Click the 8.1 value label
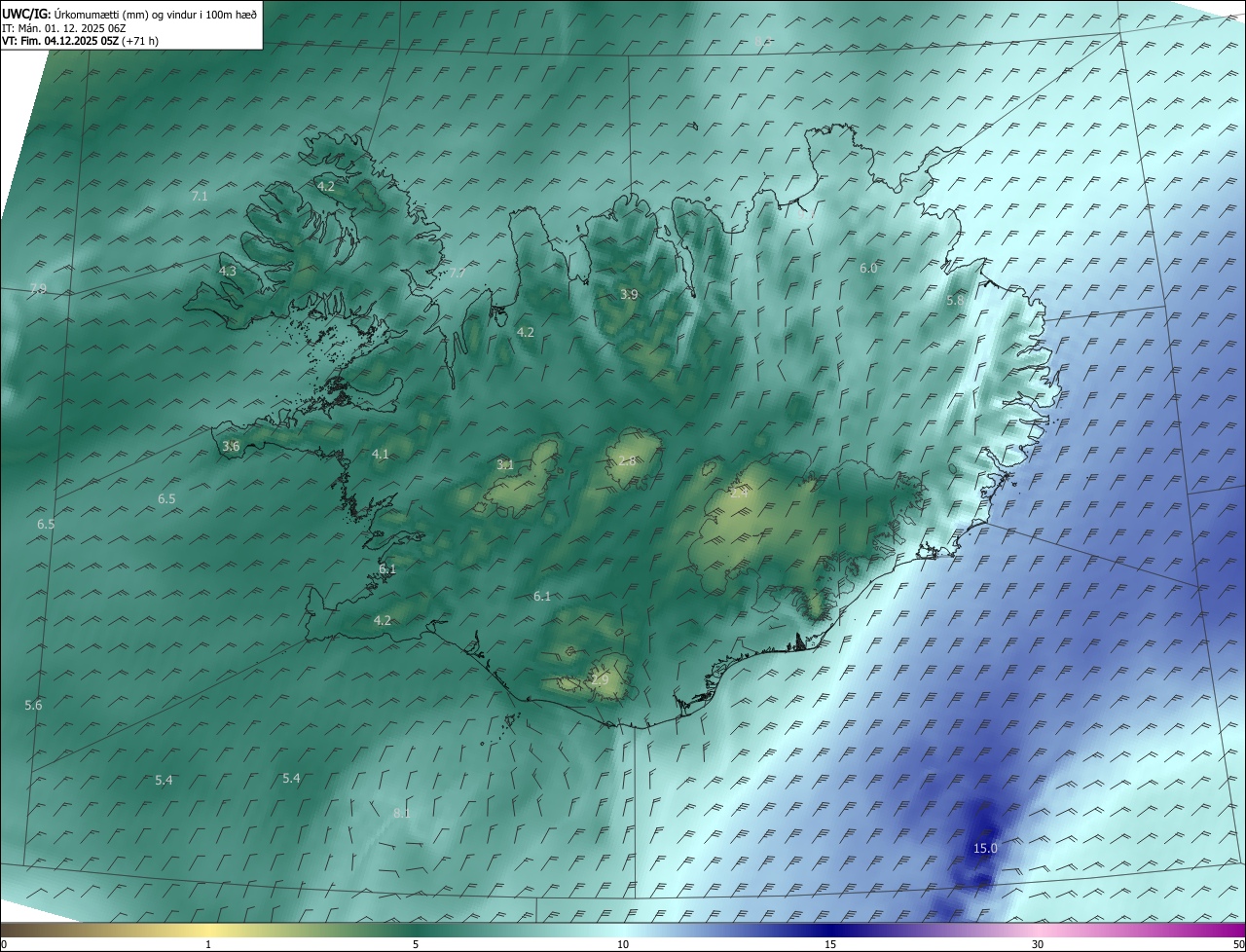The image size is (1246, 952). point(402,813)
